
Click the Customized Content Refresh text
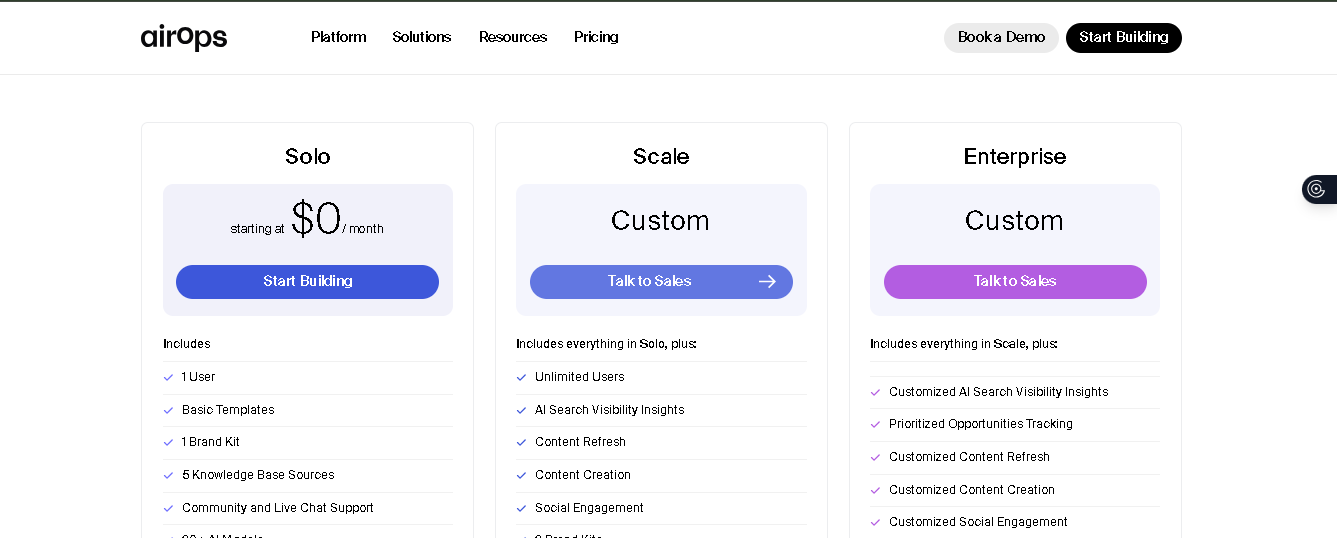pyautogui.click(x=969, y=457)
